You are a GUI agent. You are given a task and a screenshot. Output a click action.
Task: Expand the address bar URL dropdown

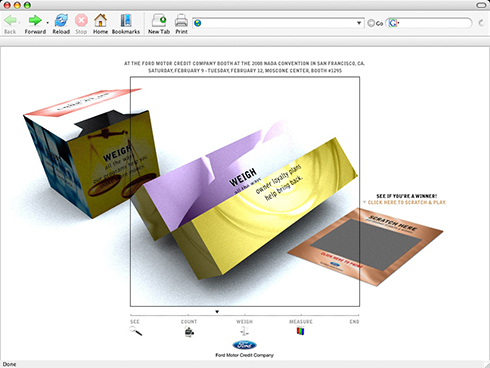click(x=359, y=23)
